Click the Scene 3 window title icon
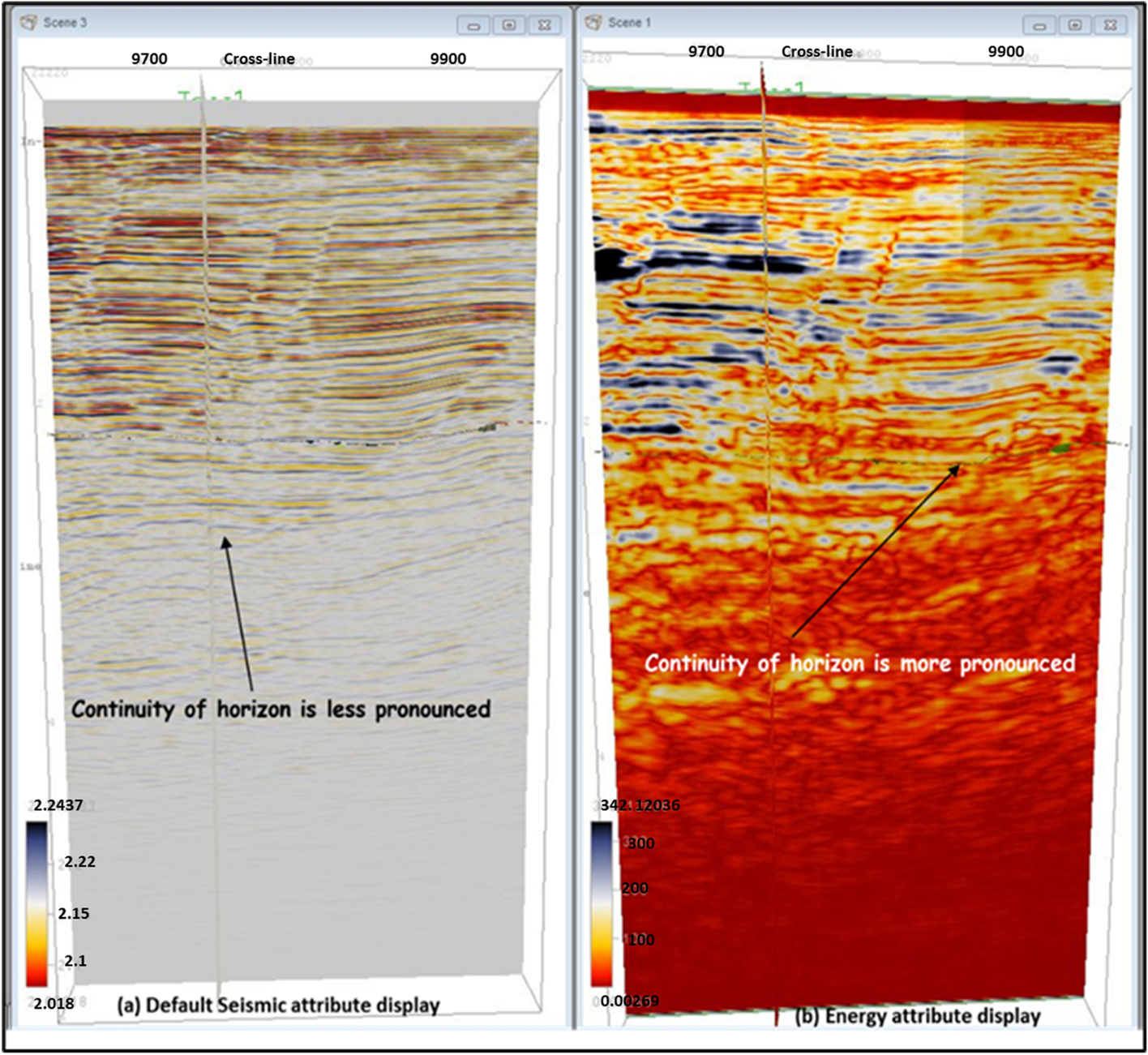1148x1055 pixels. click(29, 22)
